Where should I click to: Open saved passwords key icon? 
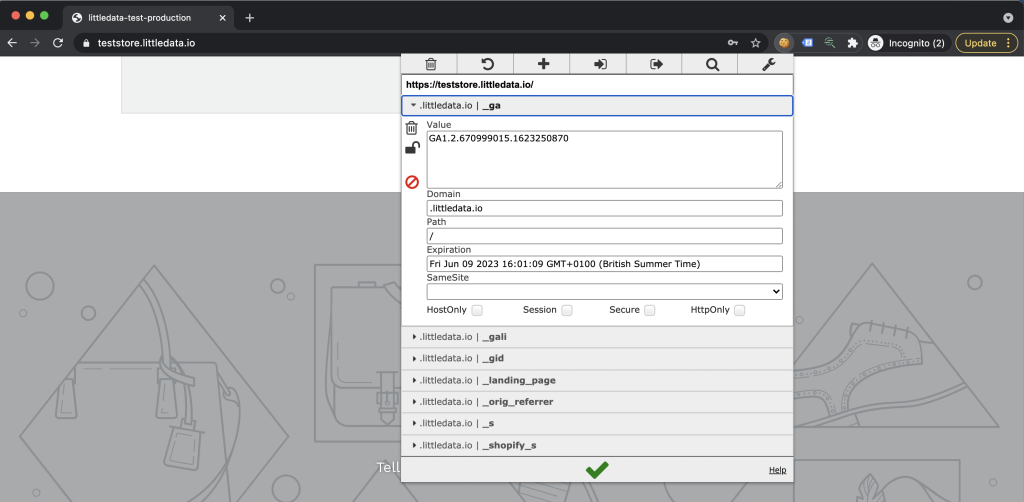click(733, 43)
